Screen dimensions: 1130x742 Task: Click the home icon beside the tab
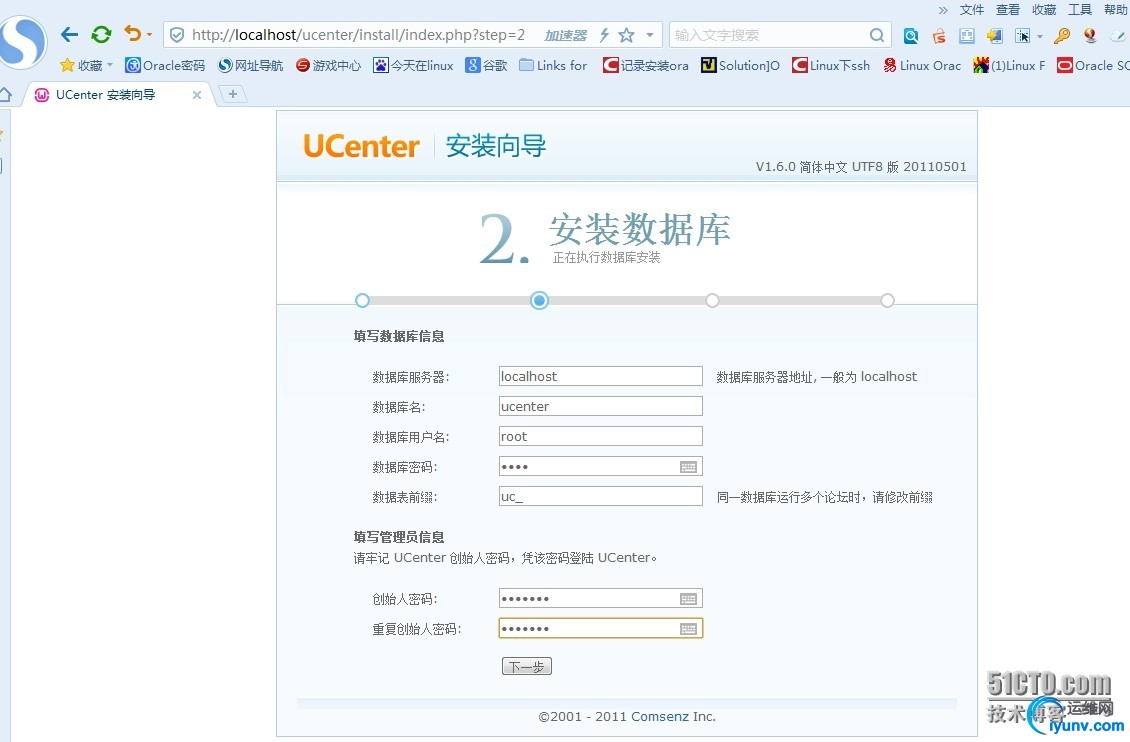point(5,94)
